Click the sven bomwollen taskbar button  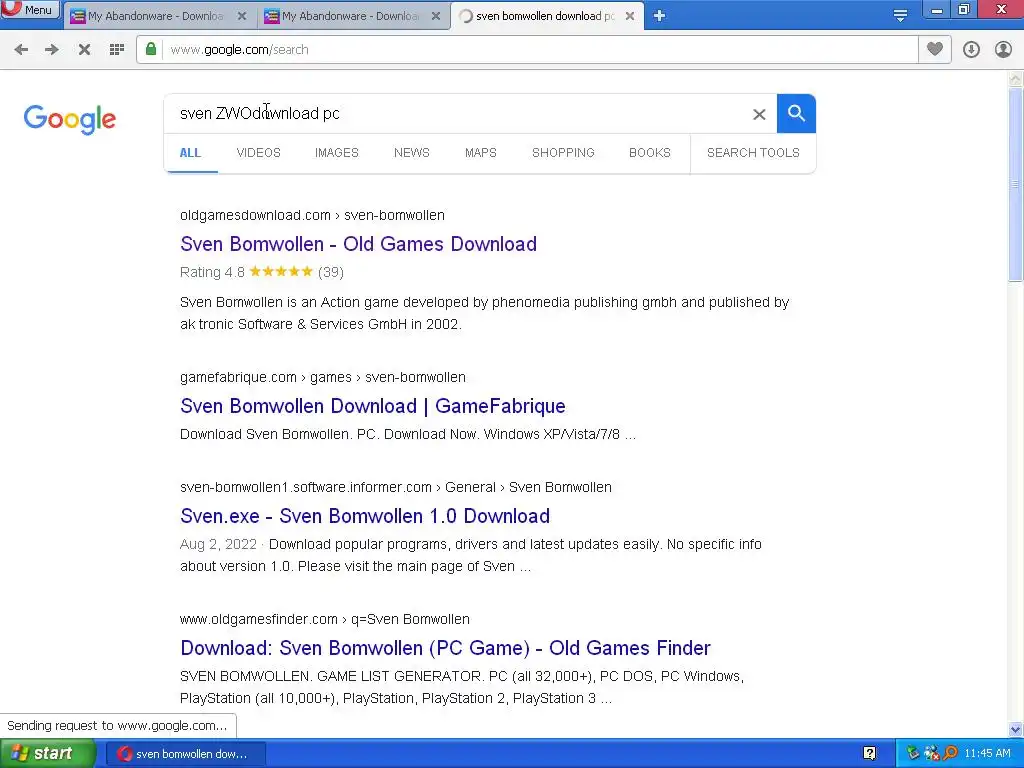coord(185,754)
